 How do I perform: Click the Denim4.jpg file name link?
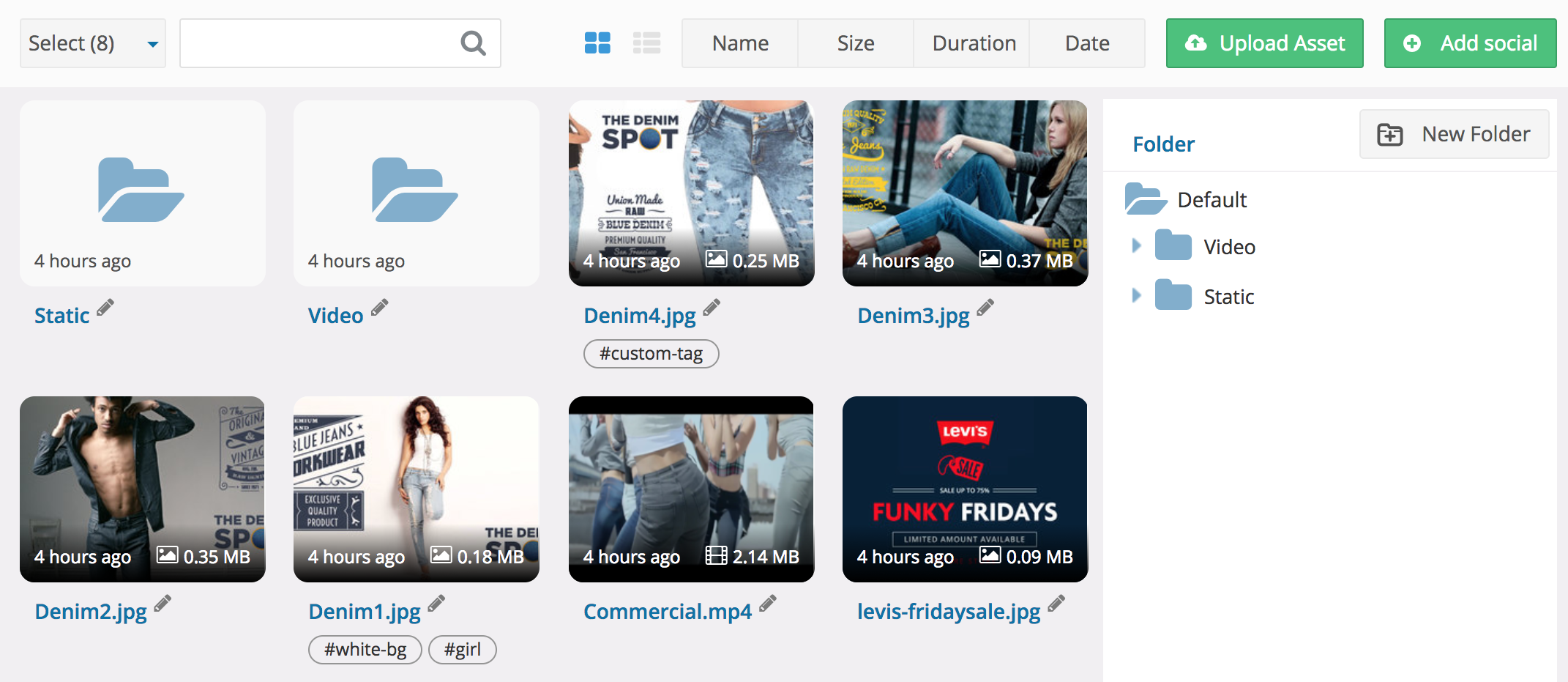[640, 316]
